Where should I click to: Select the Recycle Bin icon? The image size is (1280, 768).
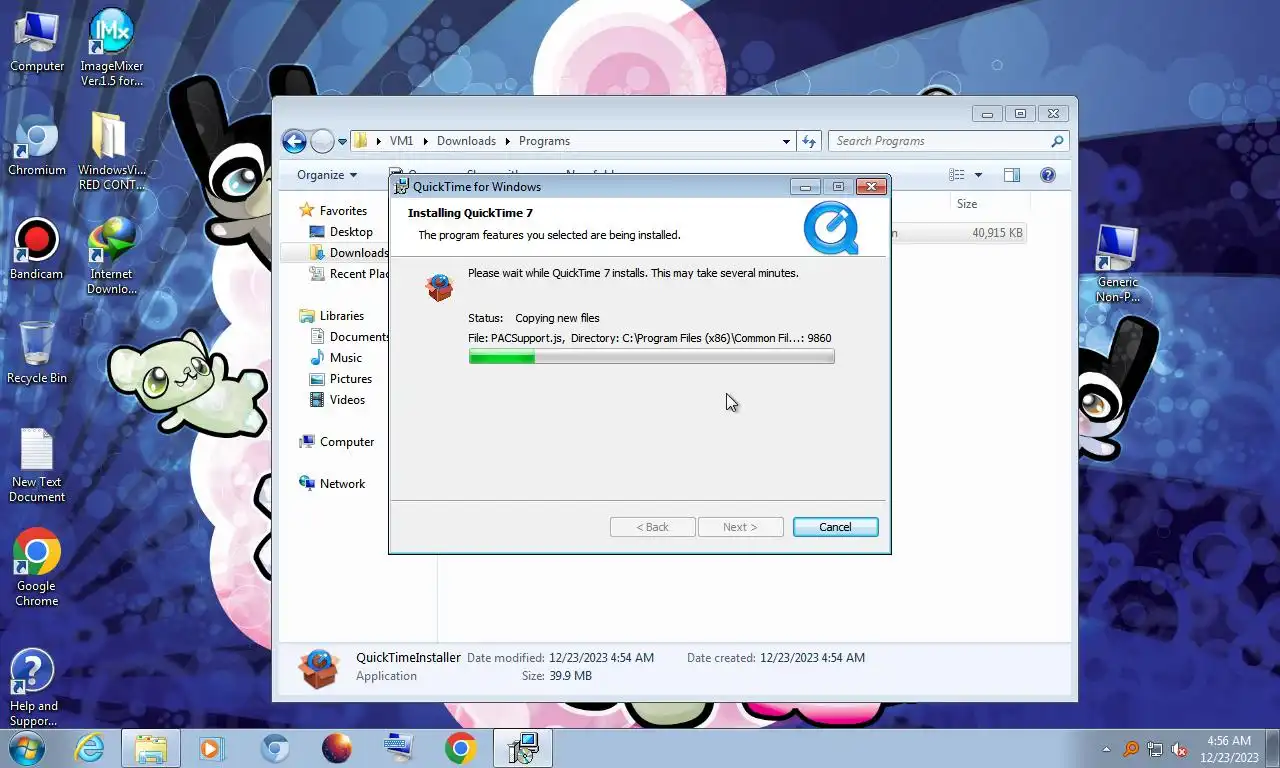tap(37, 353)
